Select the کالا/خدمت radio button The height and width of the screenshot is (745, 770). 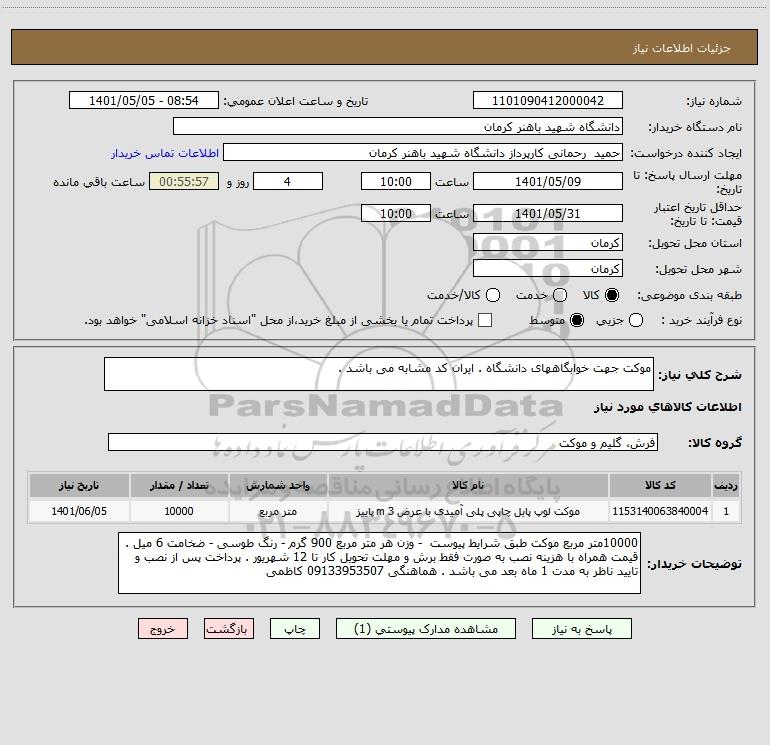pyautogui.click(x=493, y=295)
